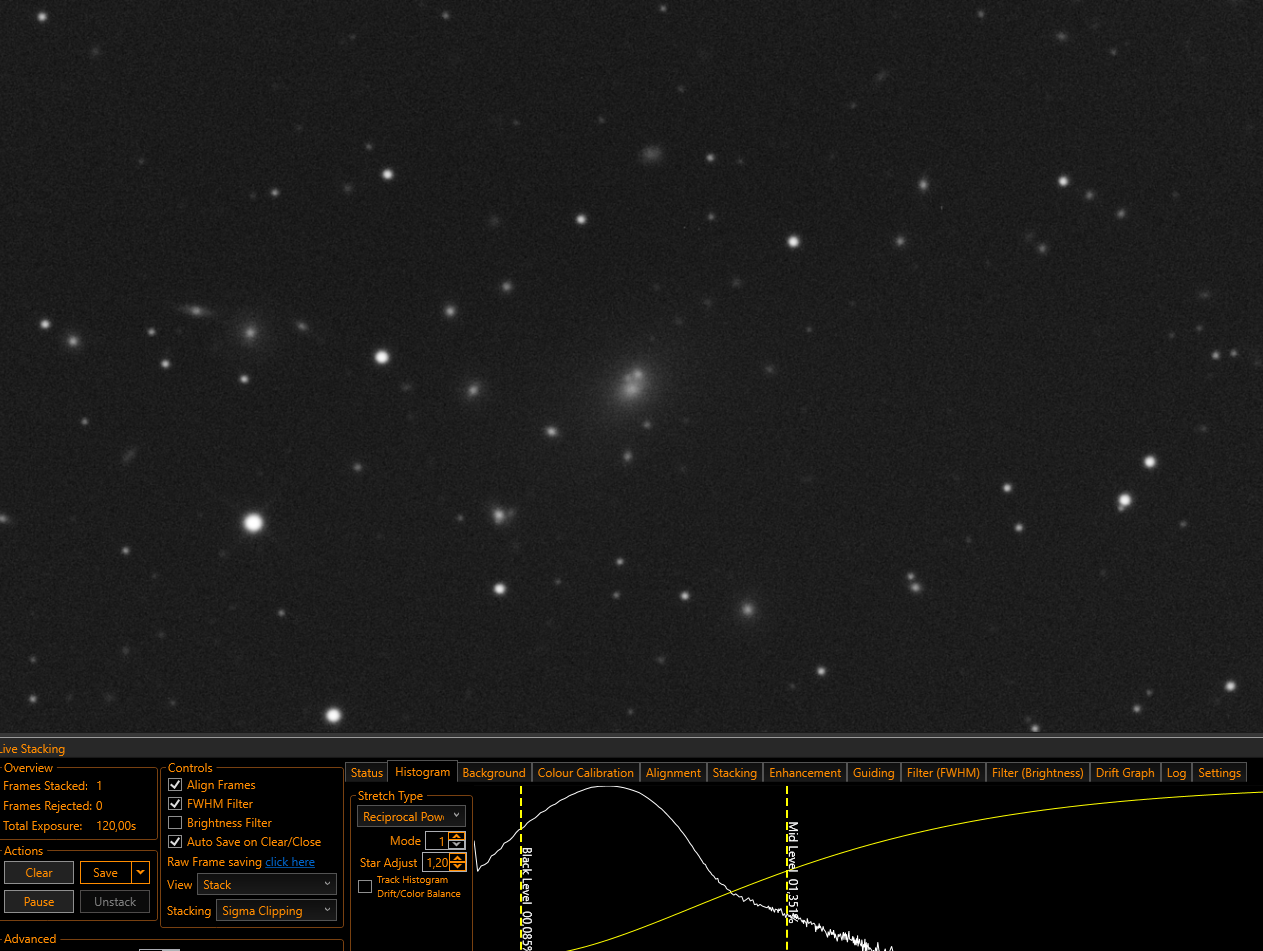1263x951 pixels.
Task: Click the greyed-out Unstack button
Action: click(x=115, y=902)
